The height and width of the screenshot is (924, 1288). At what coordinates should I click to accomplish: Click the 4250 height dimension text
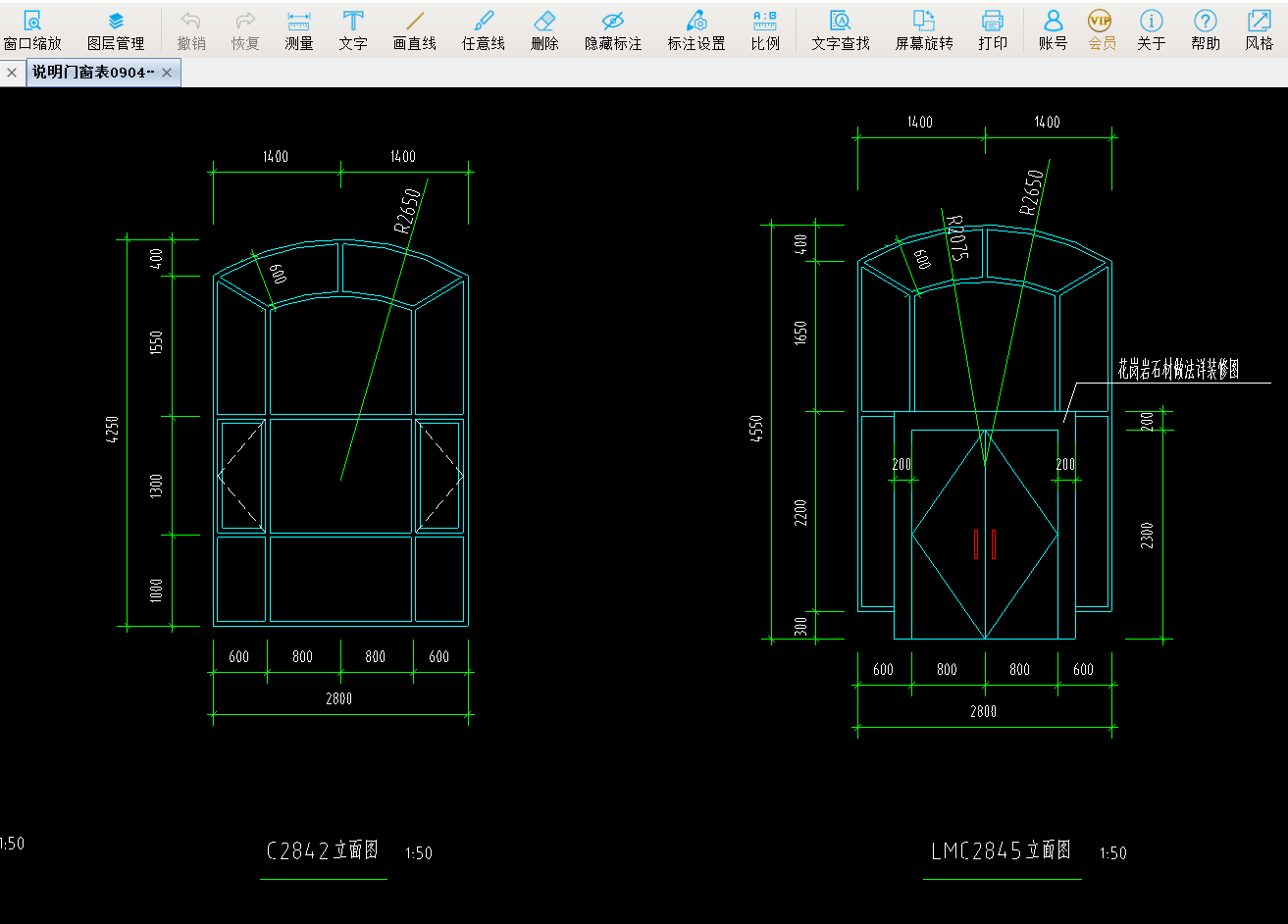coord(113,432)
